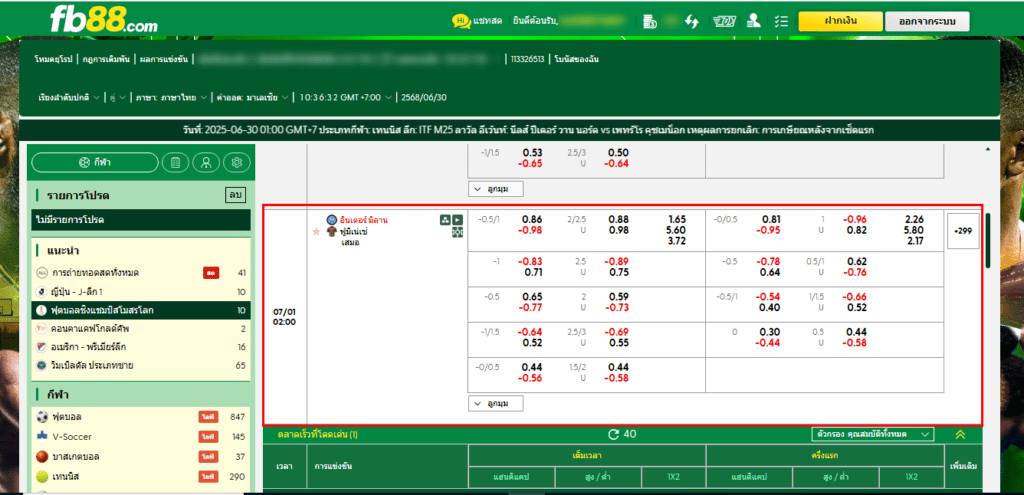Viewport: 1024px width, 495px height.
Task: Click the กีฬา sports pill button
Action: pyautogui.click(x=95, y=163)
